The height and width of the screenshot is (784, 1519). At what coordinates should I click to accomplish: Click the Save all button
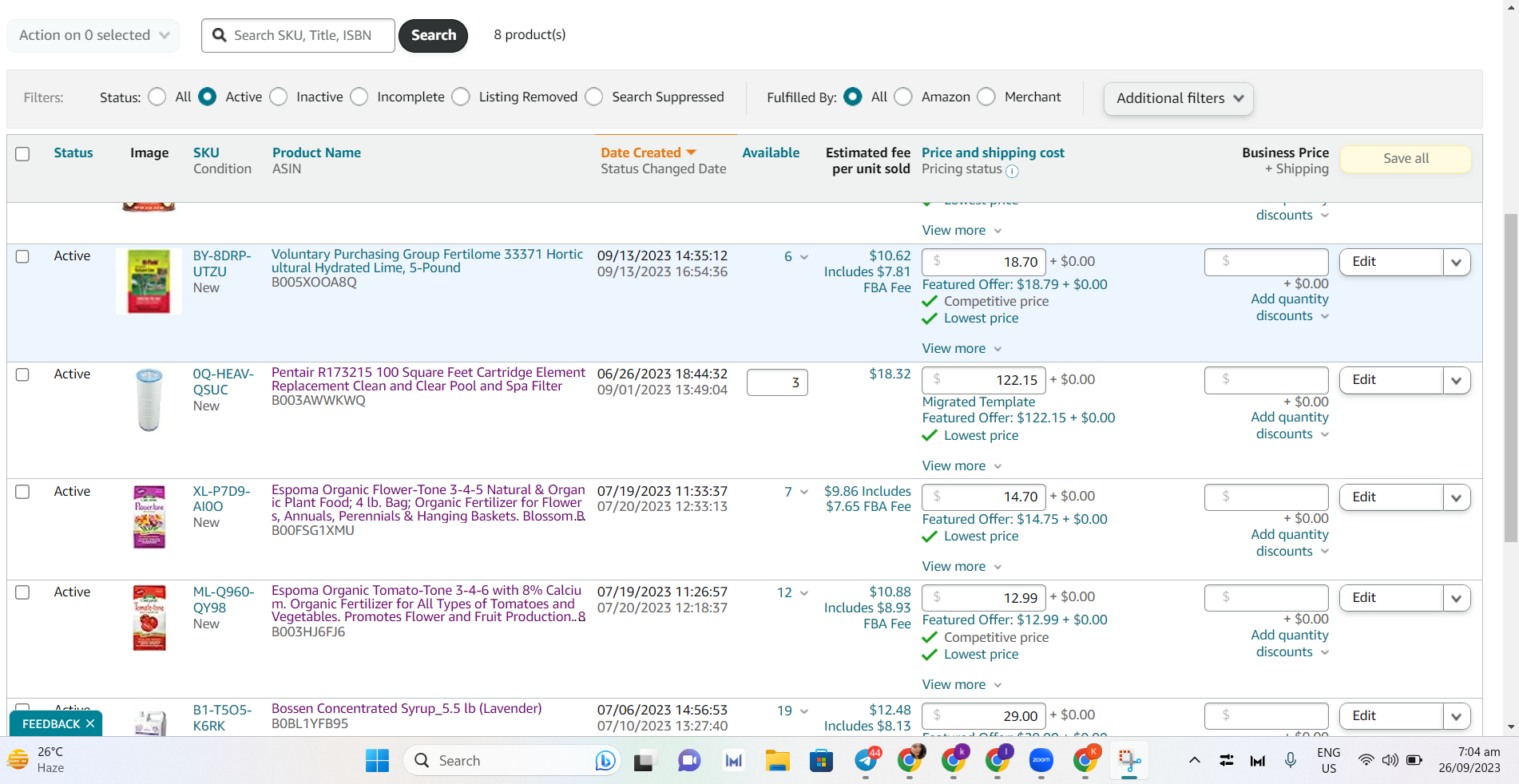[1406, 158]
